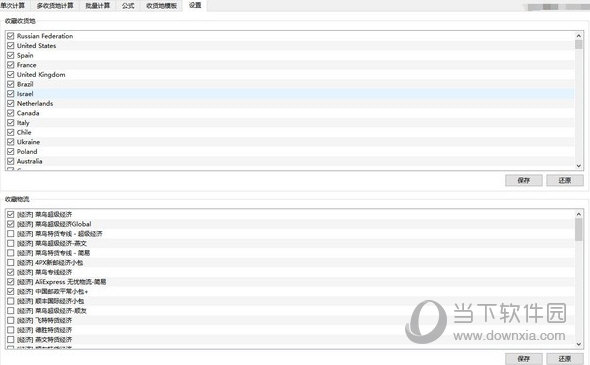Click 保存 under the logistics list
Viewport: 590px width, 365px height.
[523, 359]
